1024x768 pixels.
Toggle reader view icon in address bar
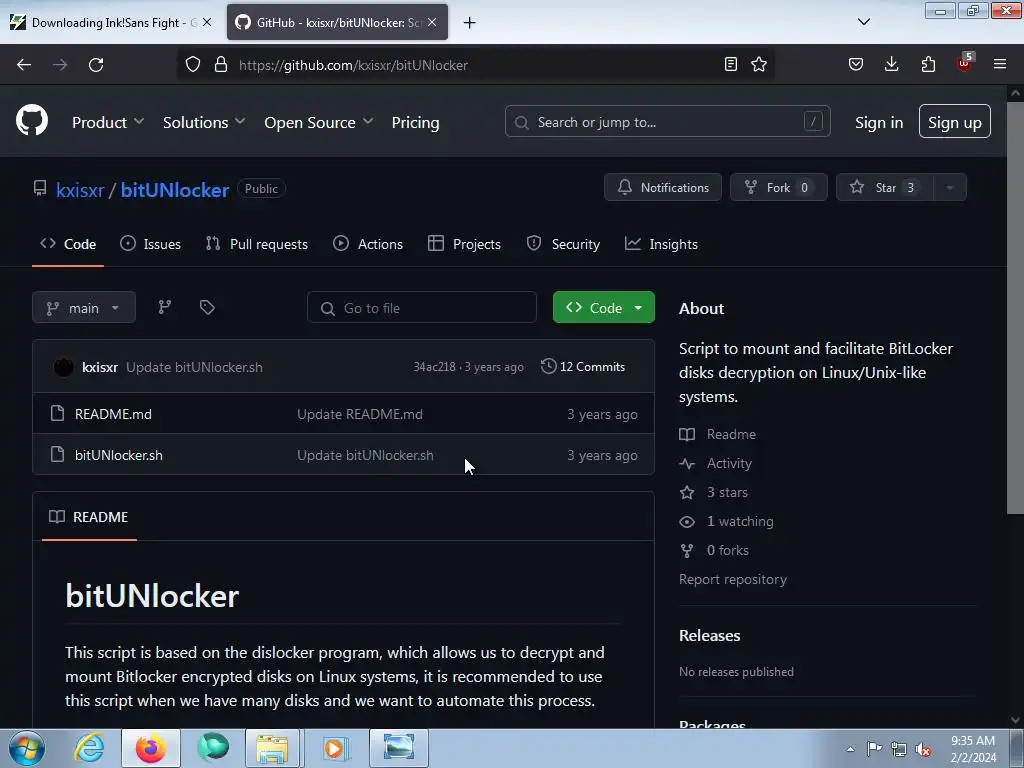click(x=731, y=65)
